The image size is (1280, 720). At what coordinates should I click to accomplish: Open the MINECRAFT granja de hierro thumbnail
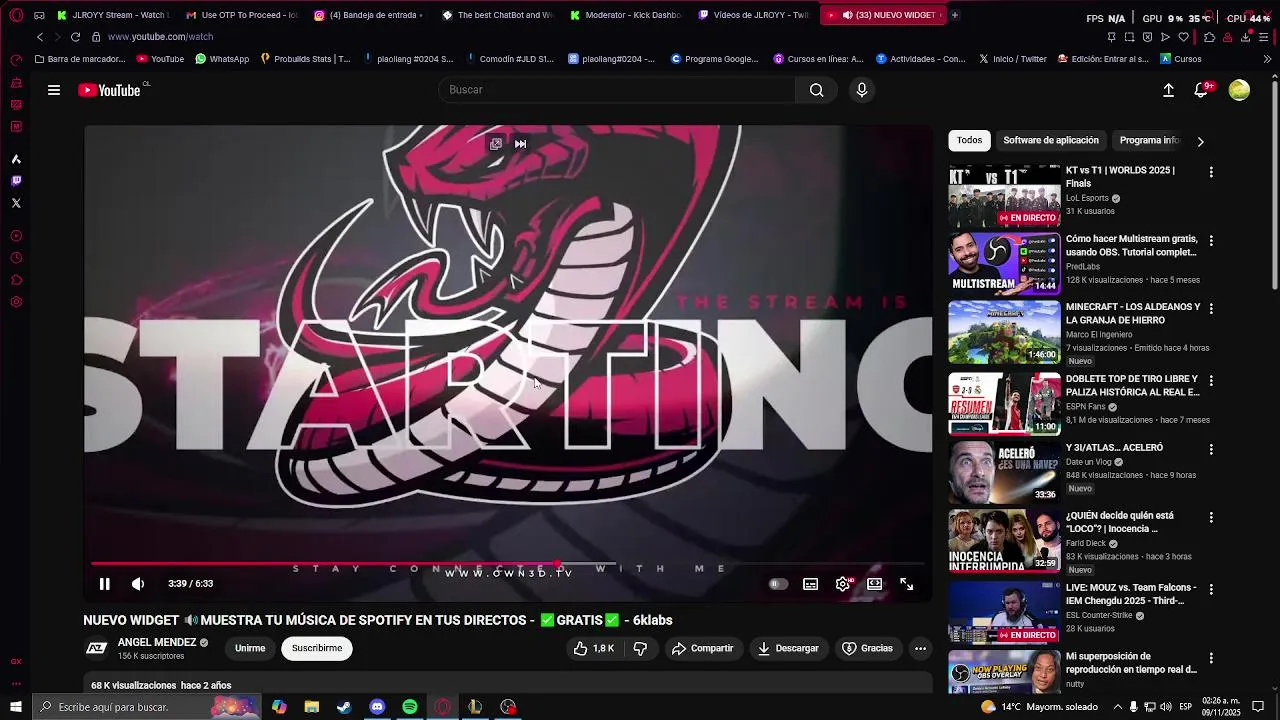(1004, 332)
